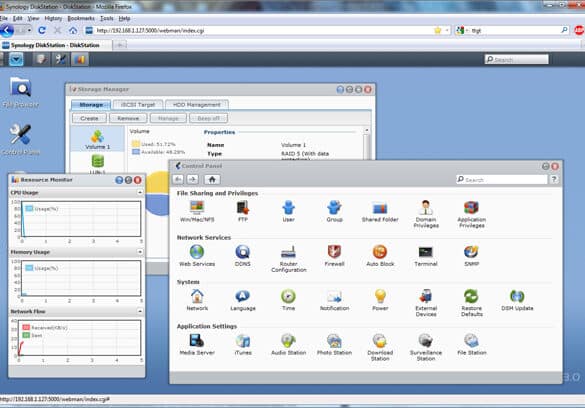Click the Remove button in Storage Manager
585x408 pixels.
tap(128, 118)
